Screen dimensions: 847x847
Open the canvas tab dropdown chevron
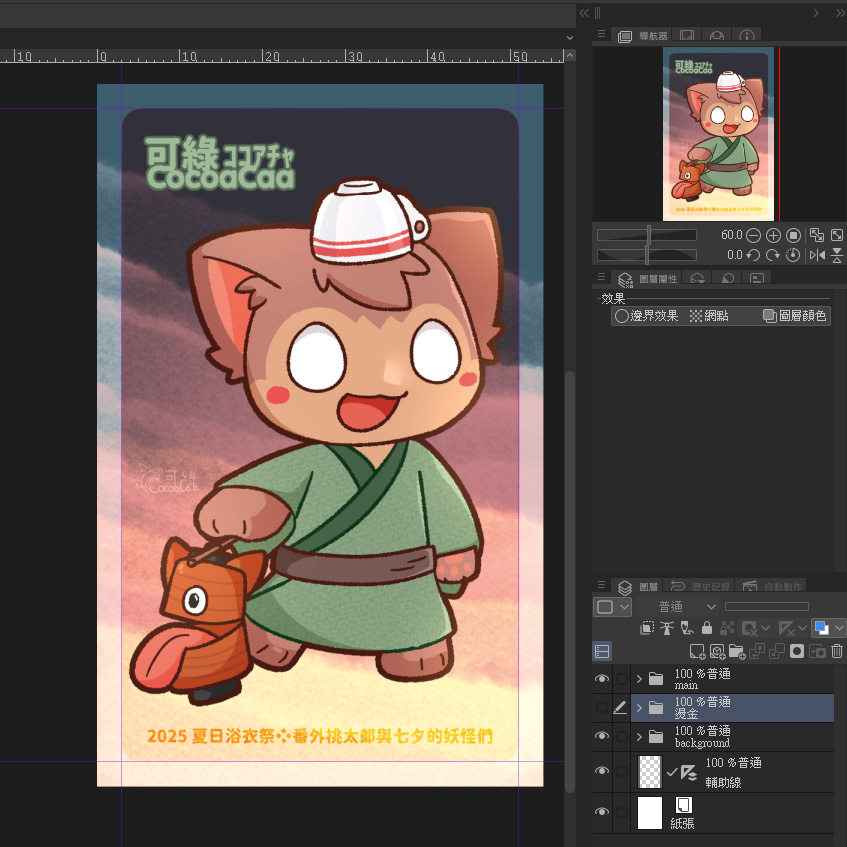coord(569,38)
